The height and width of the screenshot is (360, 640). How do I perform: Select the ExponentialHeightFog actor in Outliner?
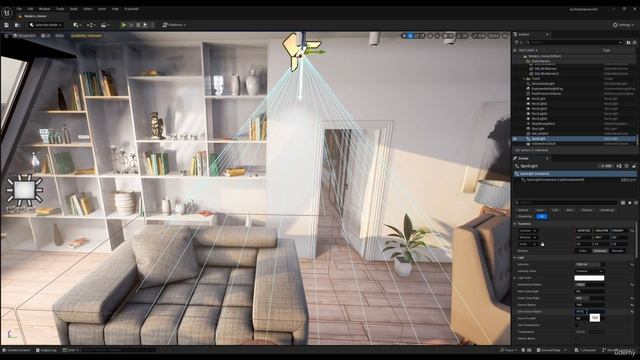pyautogui.click(x=547, y=89)
